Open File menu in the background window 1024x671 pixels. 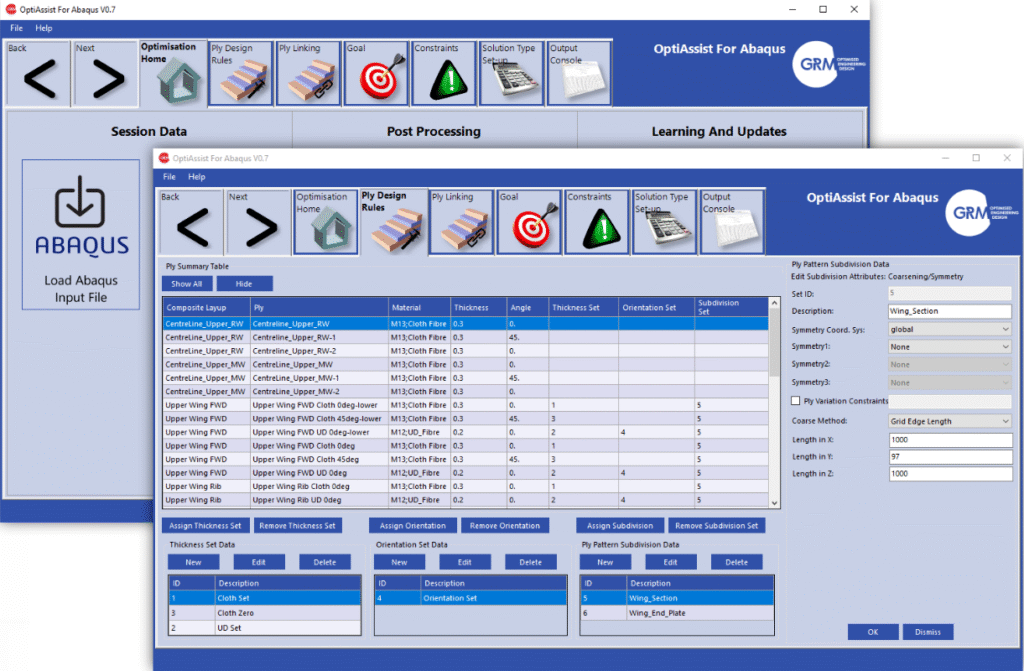(16, 28)
